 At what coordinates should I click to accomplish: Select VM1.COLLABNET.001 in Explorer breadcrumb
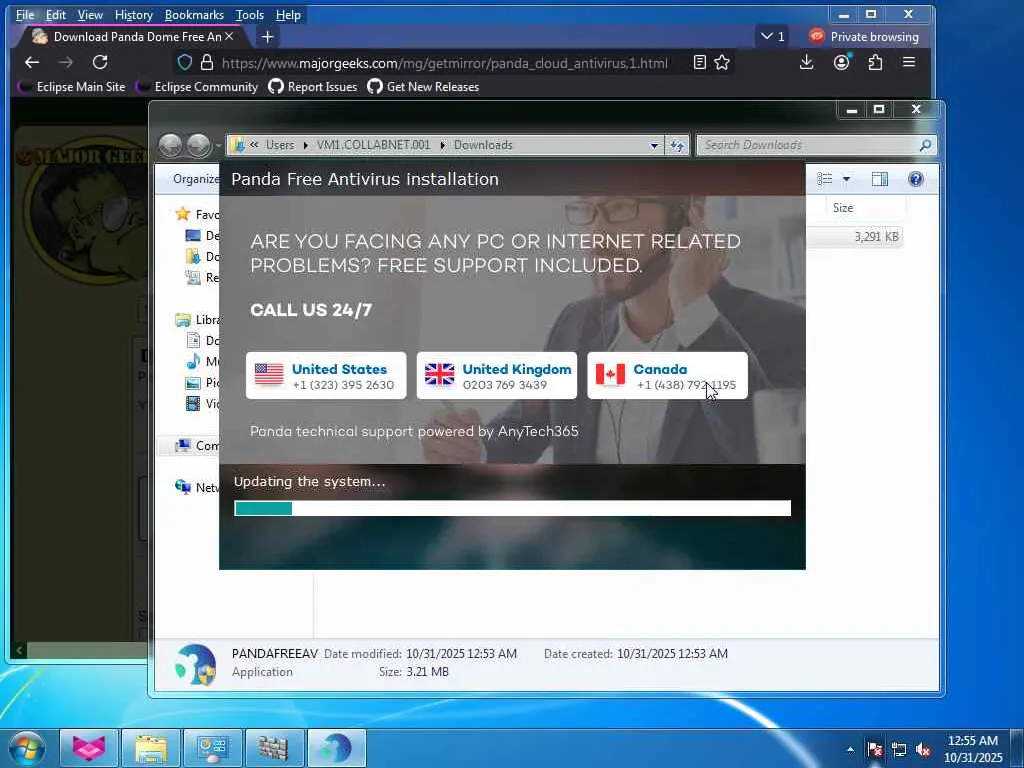374,145
